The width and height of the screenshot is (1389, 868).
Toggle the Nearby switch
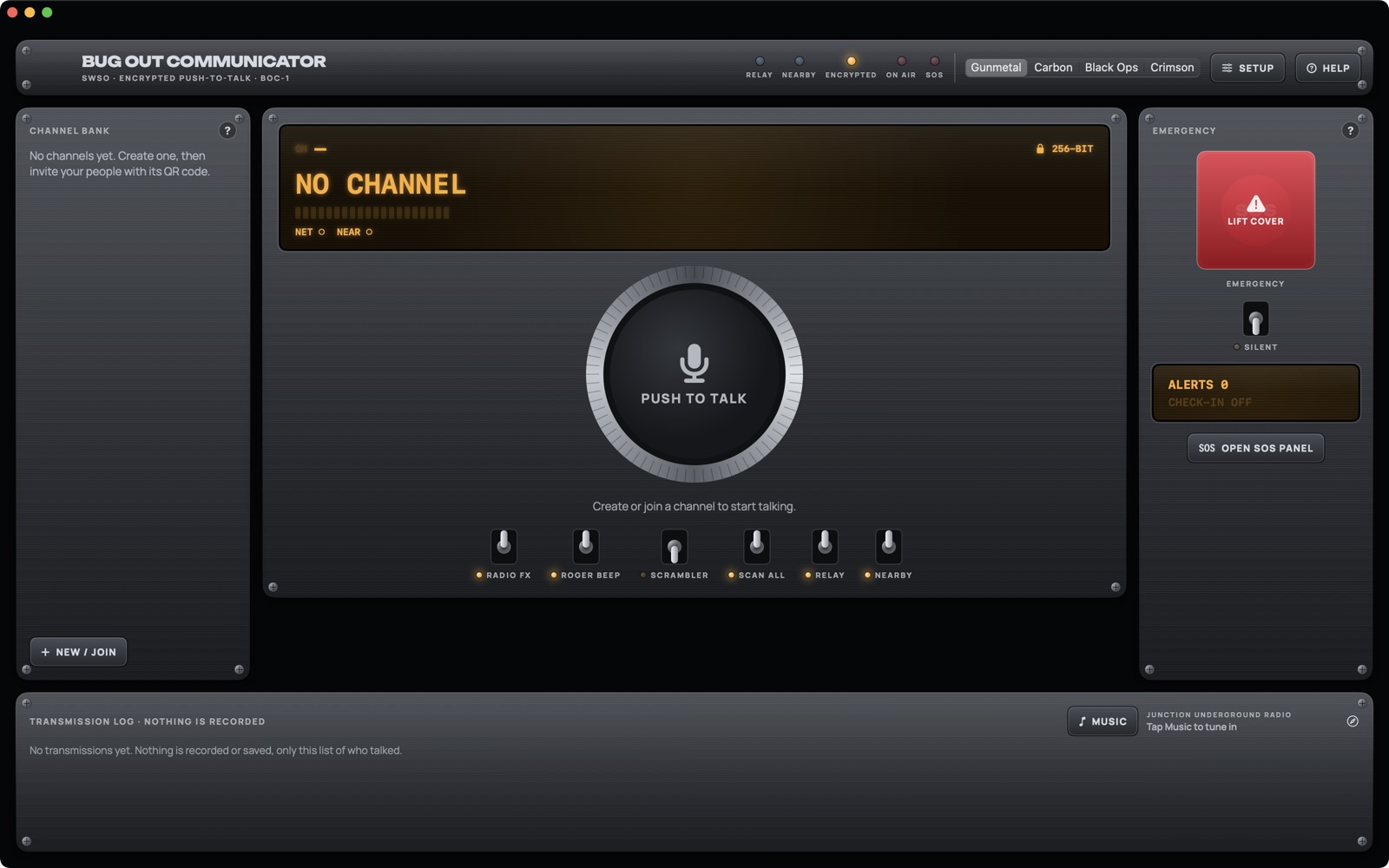pyautogui.click(x=888, y=546)
